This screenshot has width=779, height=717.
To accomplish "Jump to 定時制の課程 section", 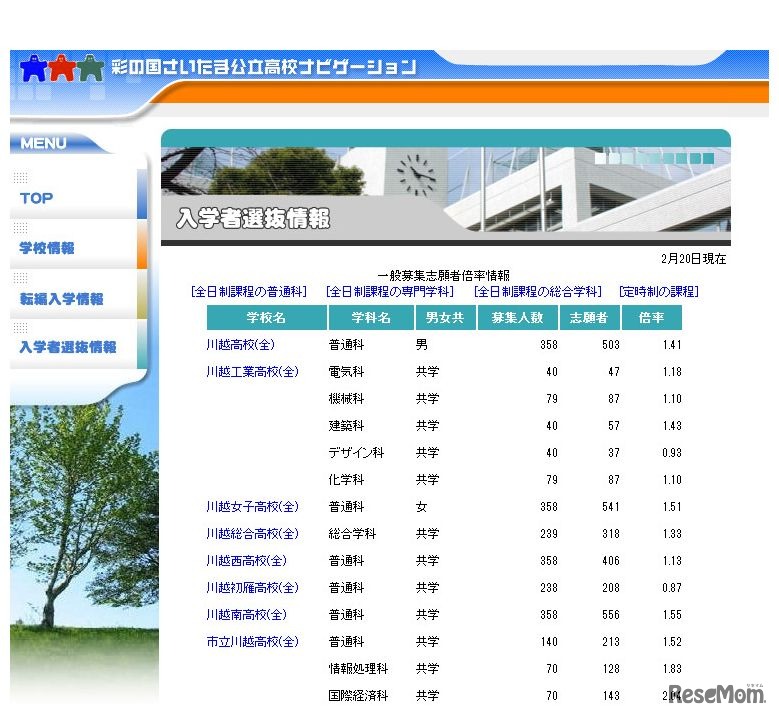I will click(659, 292).
